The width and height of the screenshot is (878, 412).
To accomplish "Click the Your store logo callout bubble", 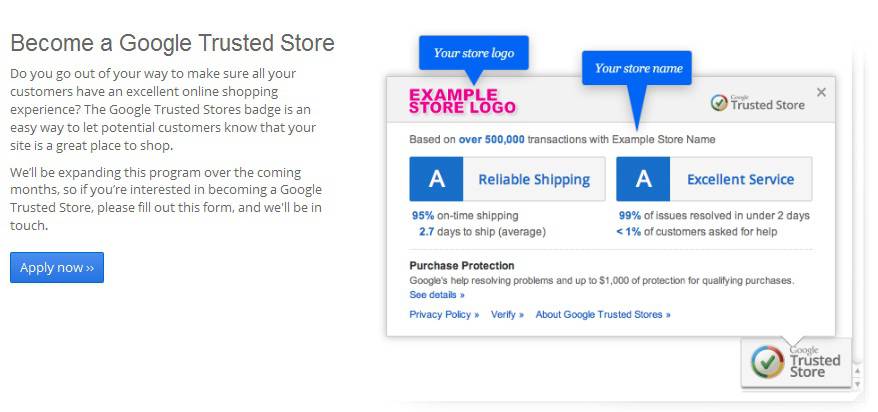I will point(474,53).
